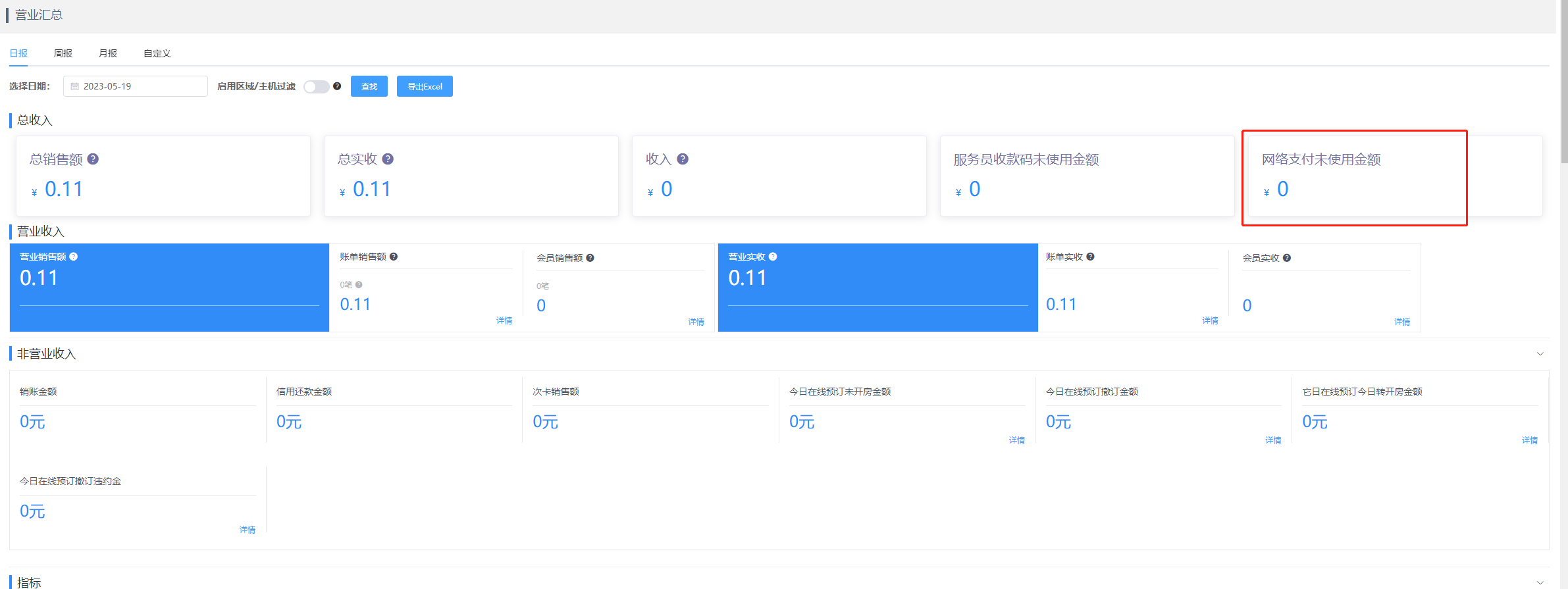Open help icon beside 账单销售额
This screenshot has height=589, width=1568.
point(394,257)
